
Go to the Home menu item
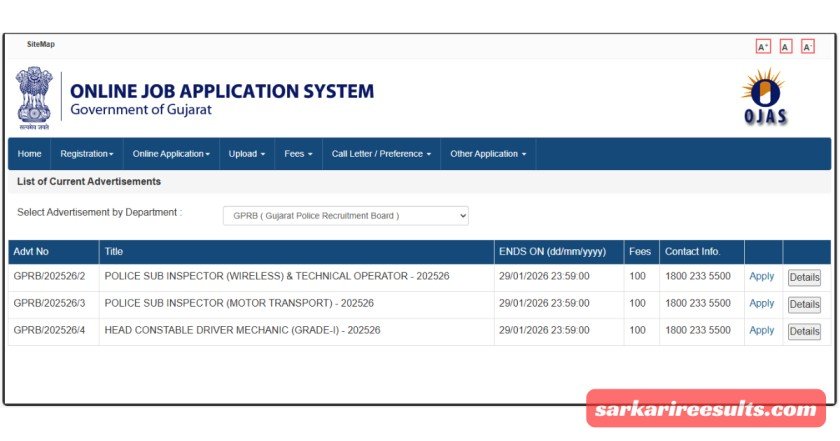[x=30, y=154]
